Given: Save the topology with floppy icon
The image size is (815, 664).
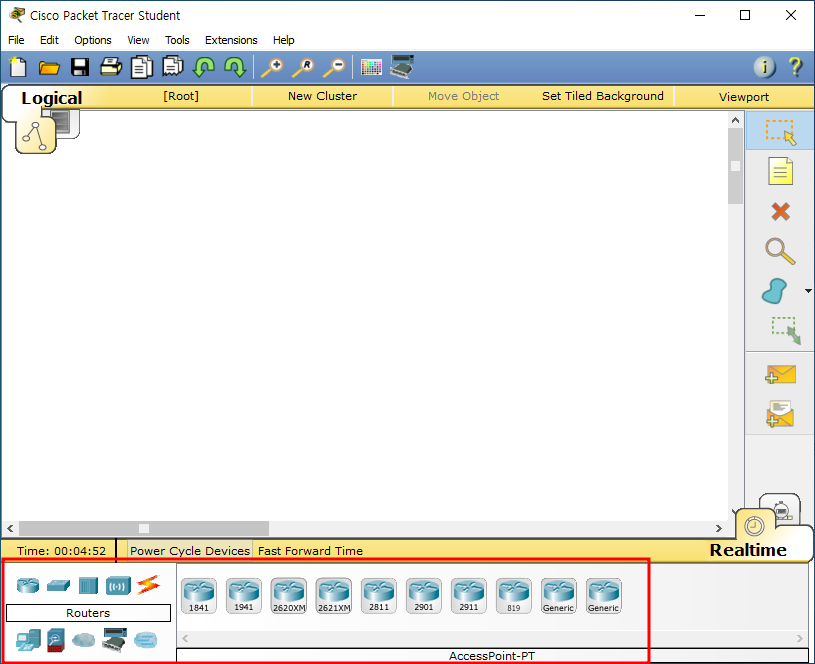Looking at the screenshot, I should [80, 67].
